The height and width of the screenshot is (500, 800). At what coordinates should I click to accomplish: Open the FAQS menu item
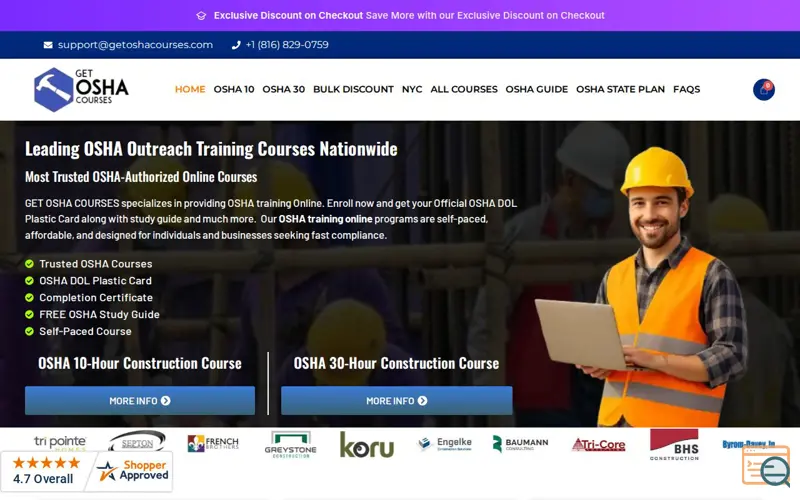(686, 89)
